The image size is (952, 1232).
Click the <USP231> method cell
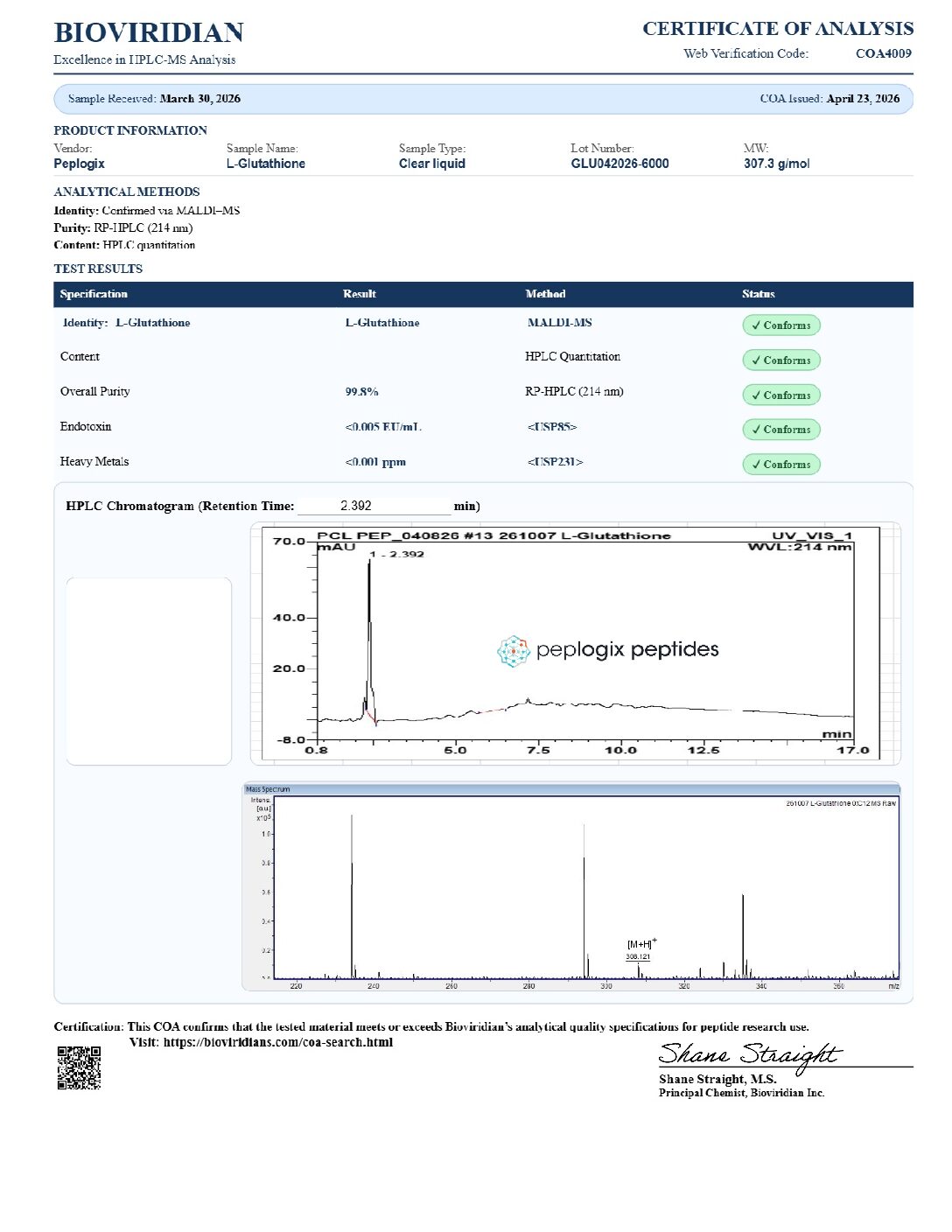click(x=555, y=462)
